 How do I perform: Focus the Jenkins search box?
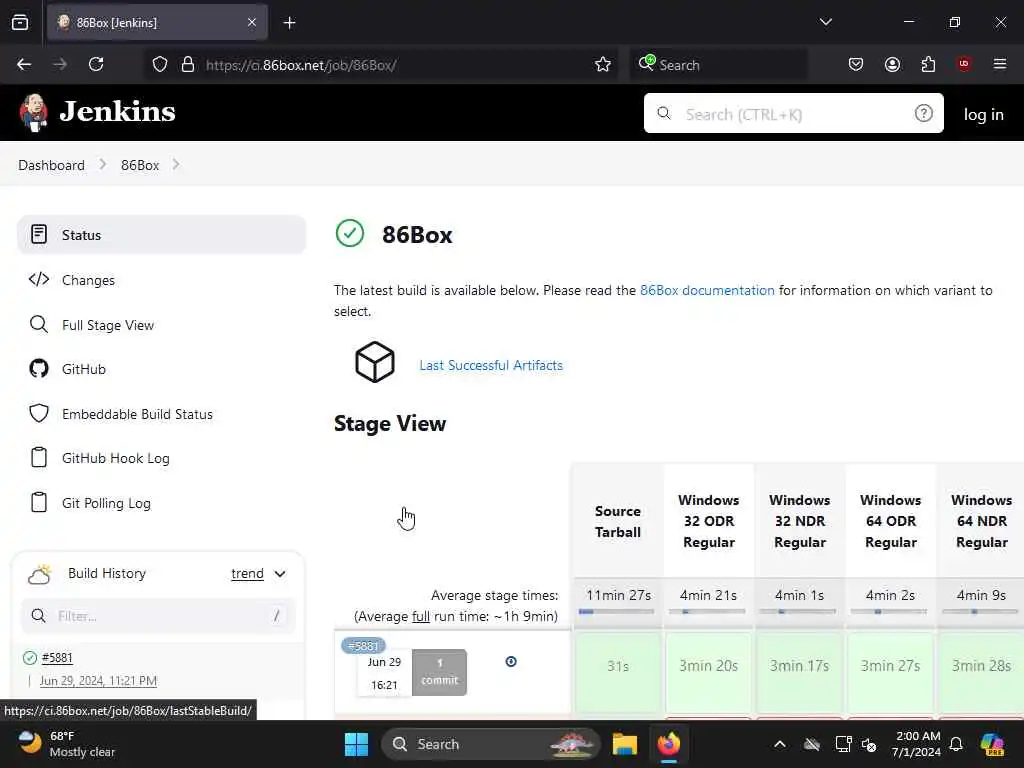(x=793, y=114)
